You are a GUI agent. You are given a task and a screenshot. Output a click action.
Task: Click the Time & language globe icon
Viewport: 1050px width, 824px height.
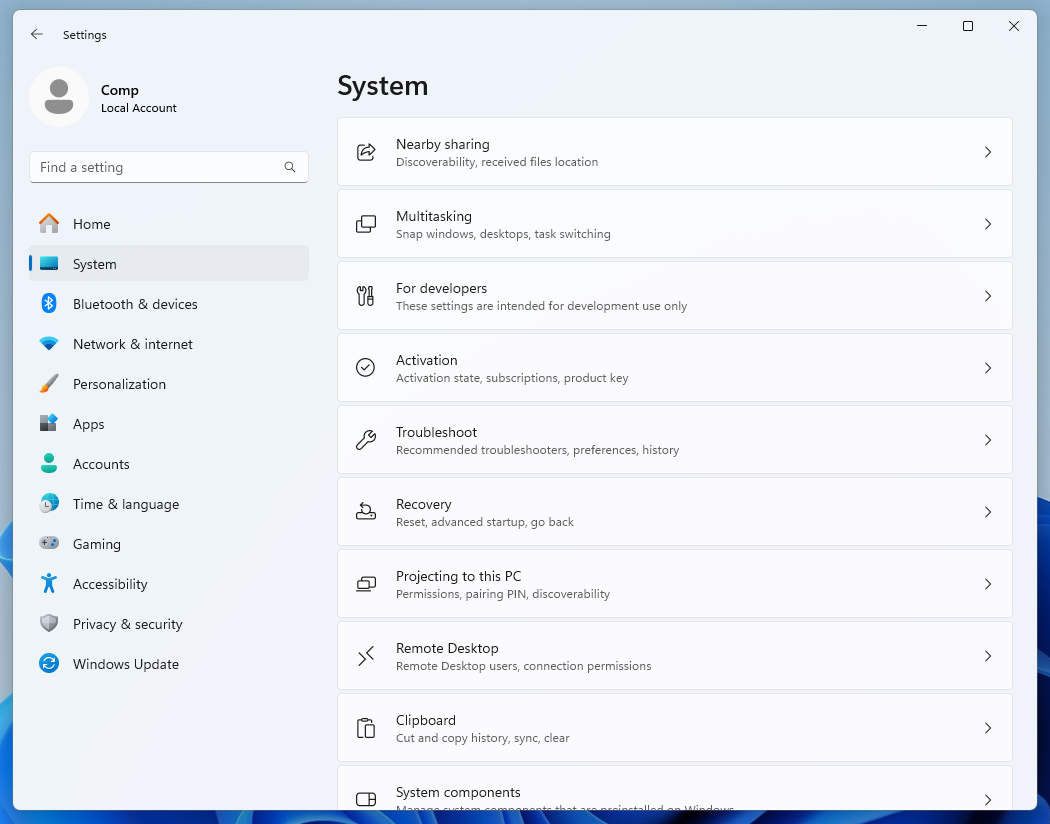[x=49, y=503]
